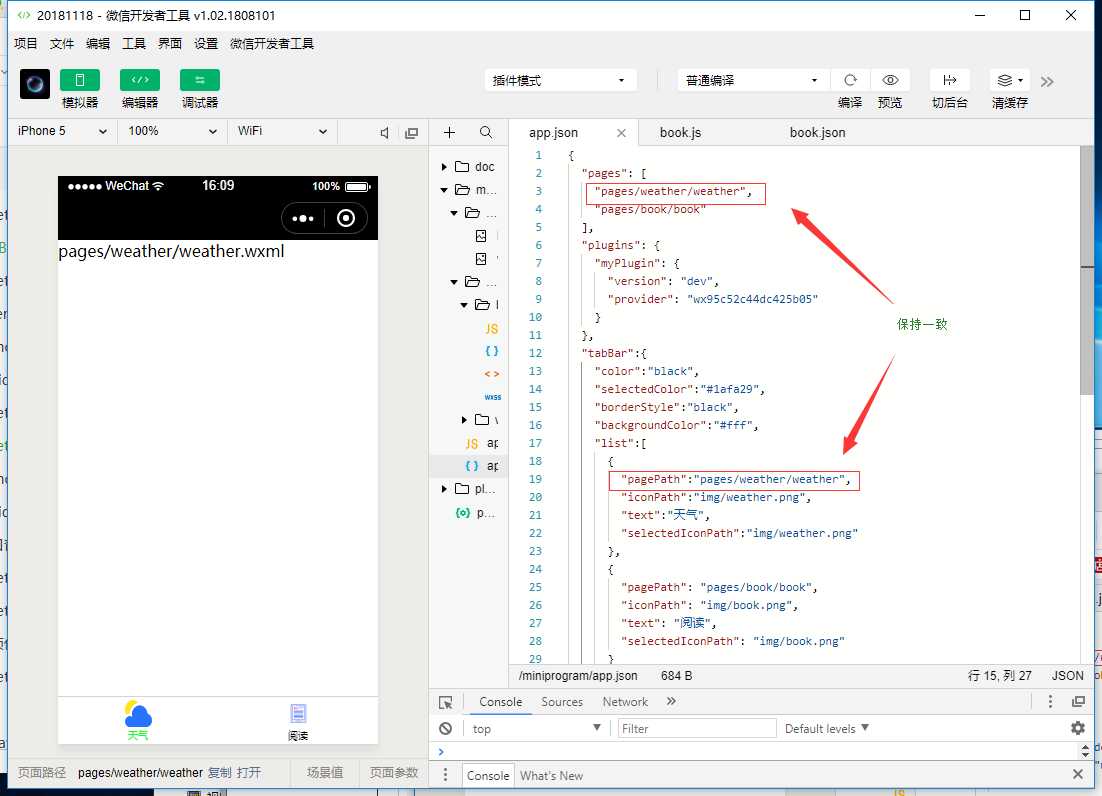Click the 编译 compile refresh icon
This screenshot has width=1102, height=796.
pyautogui.click(x=850, y=80)
